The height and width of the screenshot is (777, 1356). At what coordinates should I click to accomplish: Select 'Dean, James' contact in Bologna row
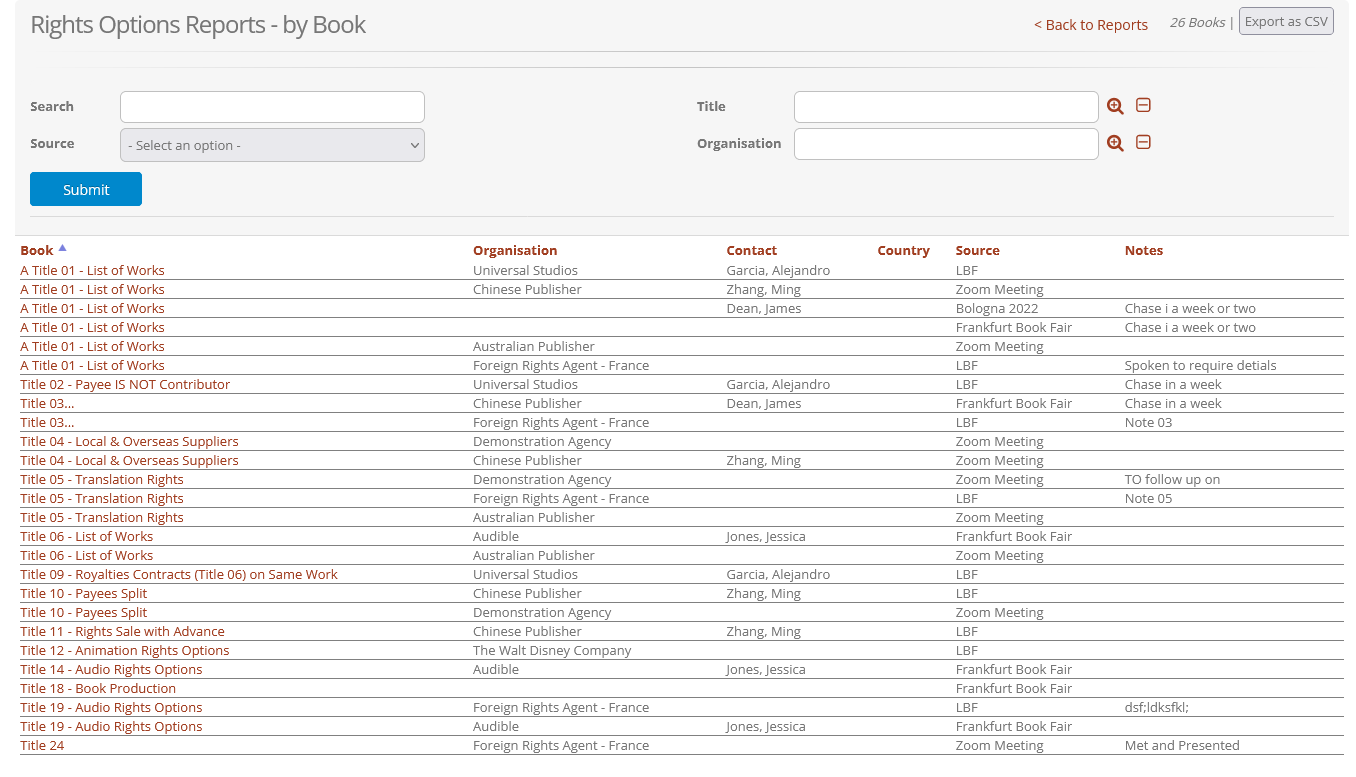764,308
